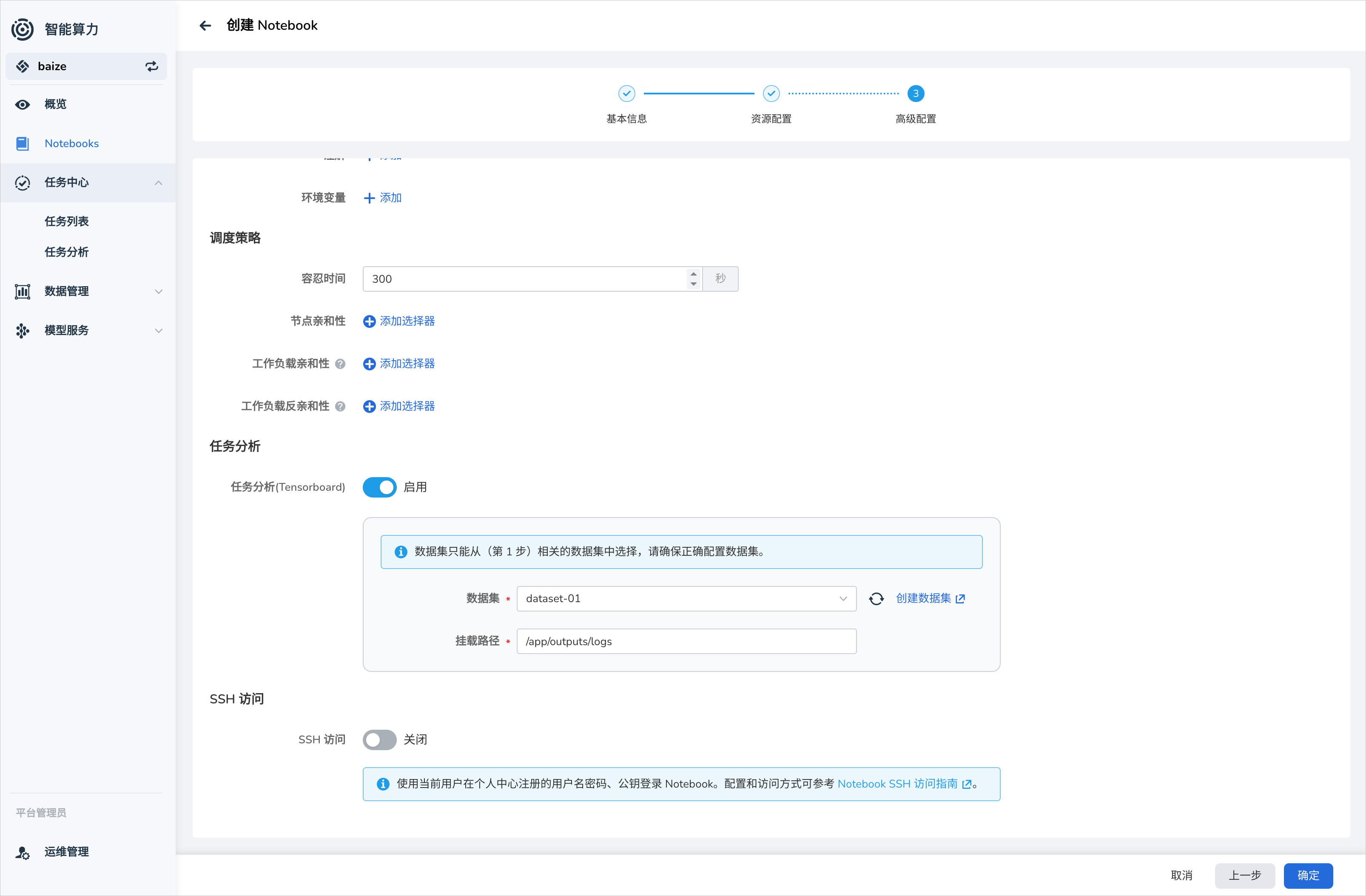
Task: Open the 数据集 dropdown showing dataset-01
Action: click(686, 599)
